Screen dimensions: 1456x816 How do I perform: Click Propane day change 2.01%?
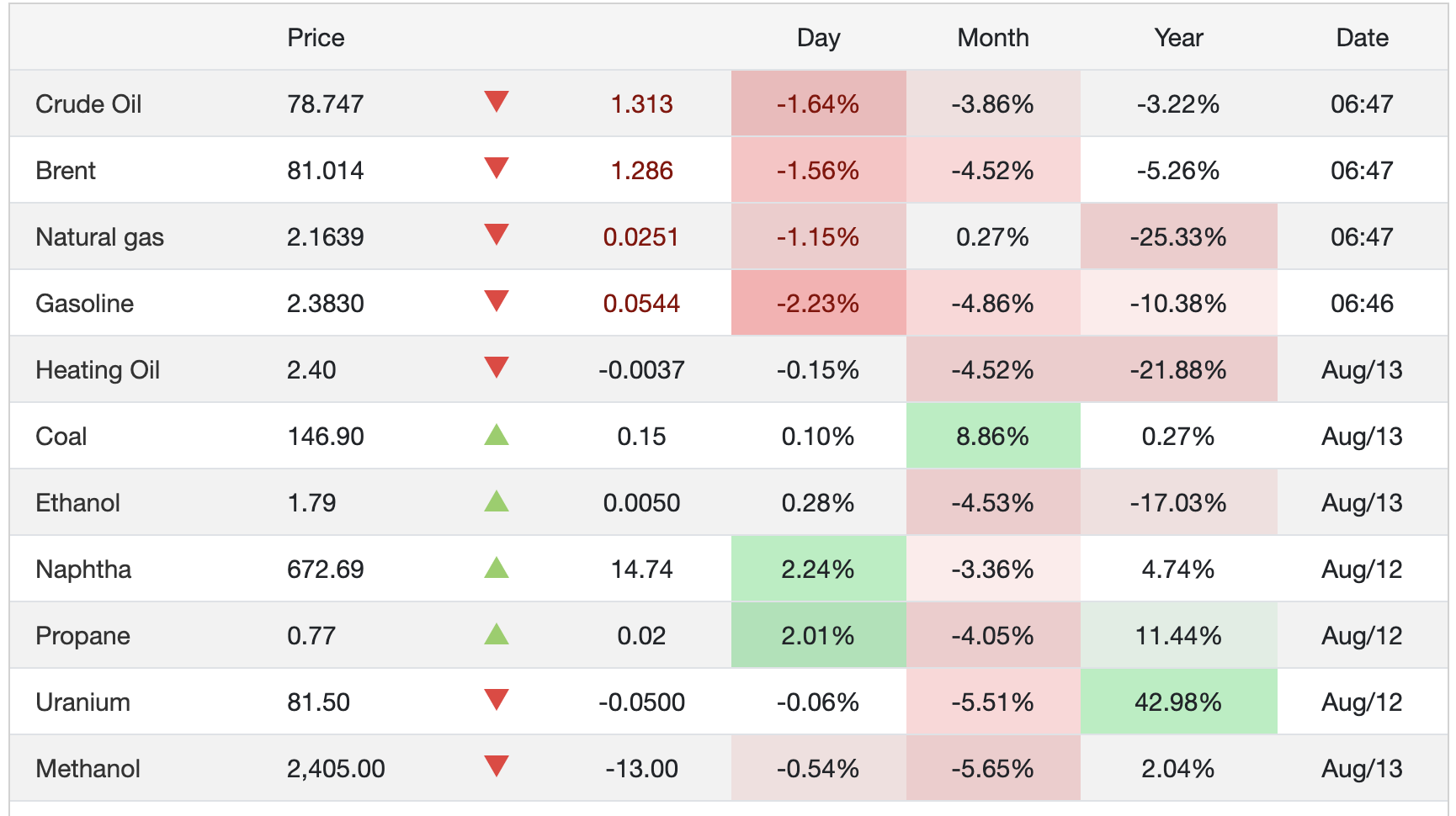pyautogui.click(x=818, y=636)
